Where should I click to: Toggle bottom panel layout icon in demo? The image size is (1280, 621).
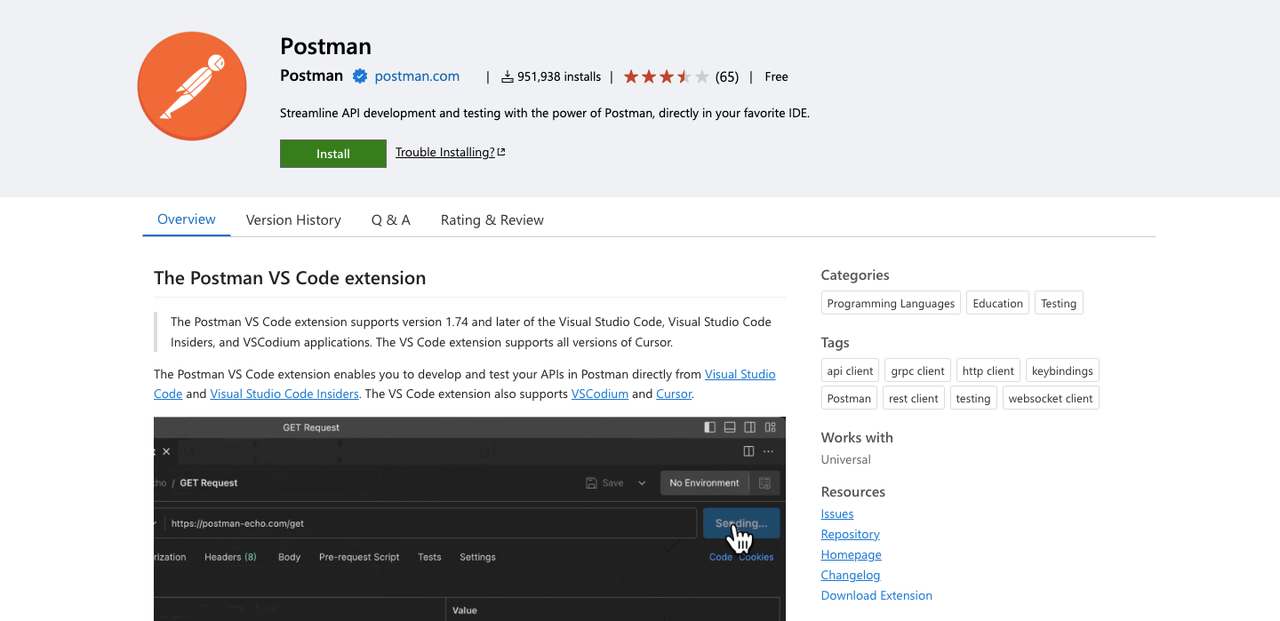point(730,427)
